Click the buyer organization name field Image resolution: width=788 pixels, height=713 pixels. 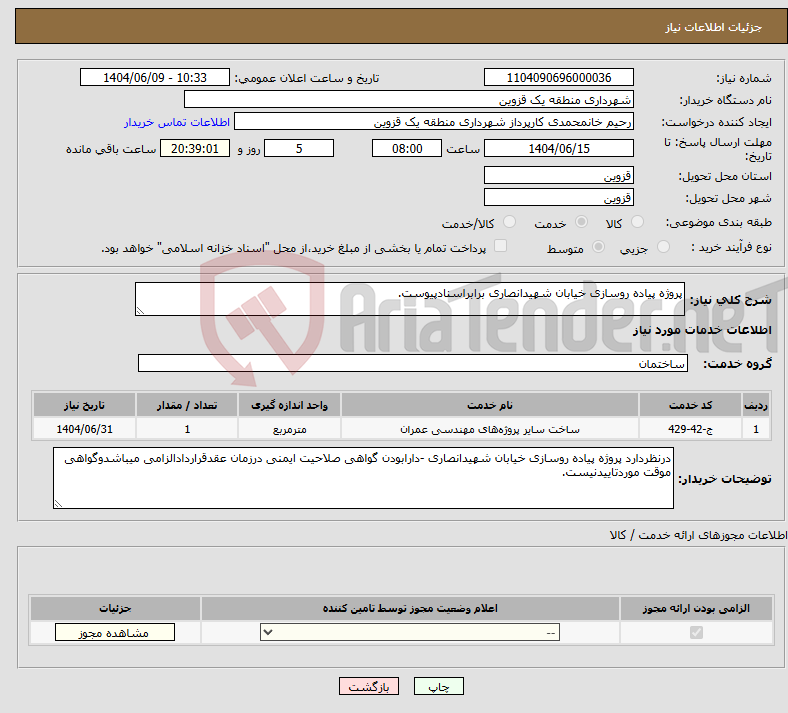coord(409,99)
